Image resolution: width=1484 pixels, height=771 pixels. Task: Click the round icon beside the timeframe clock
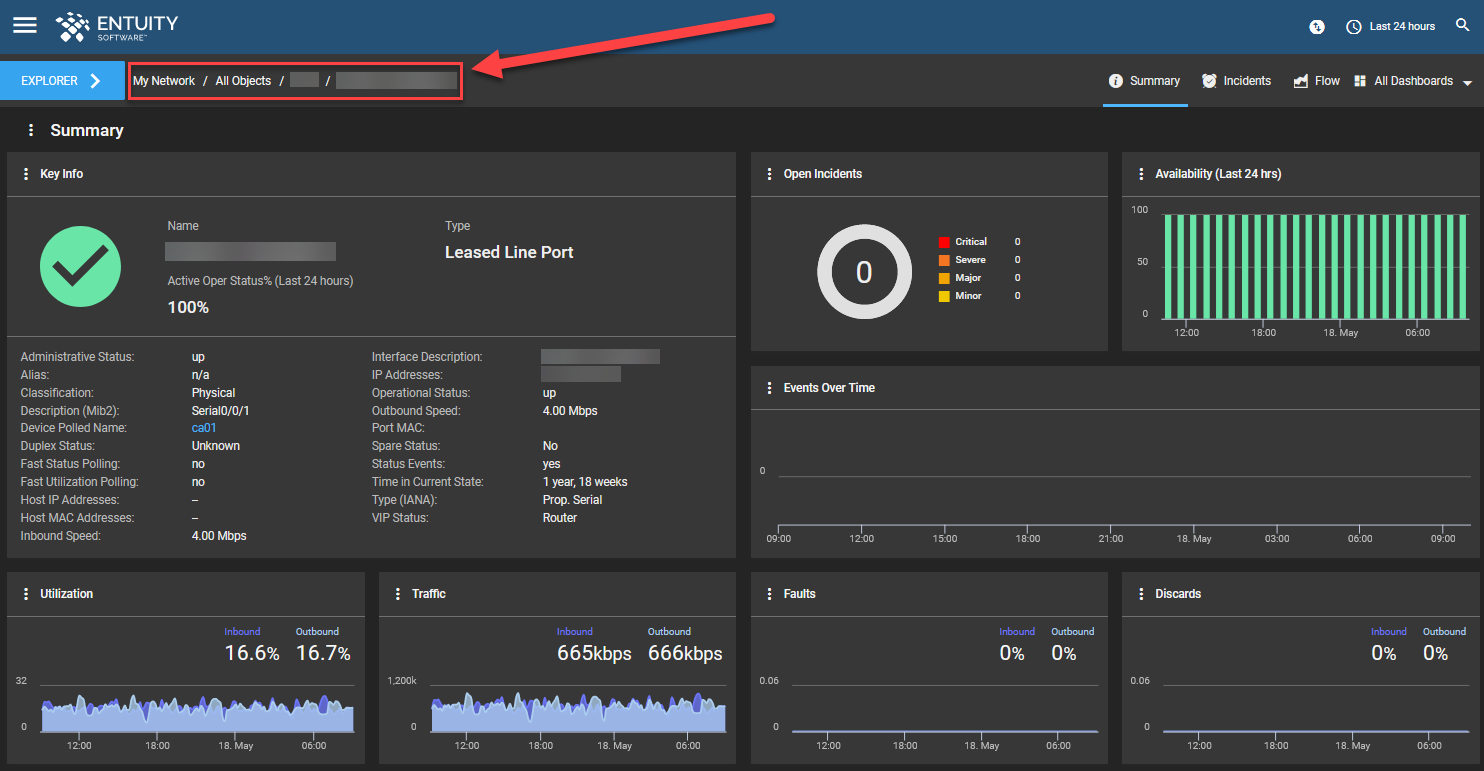tap(1317, 27)
